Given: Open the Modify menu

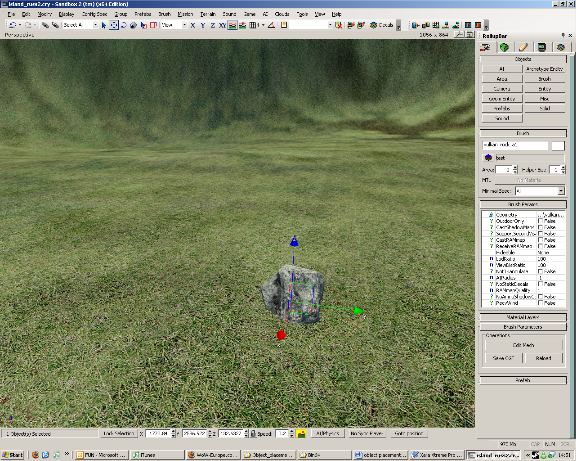Looking at the screenshot, I should coord(45,14).
